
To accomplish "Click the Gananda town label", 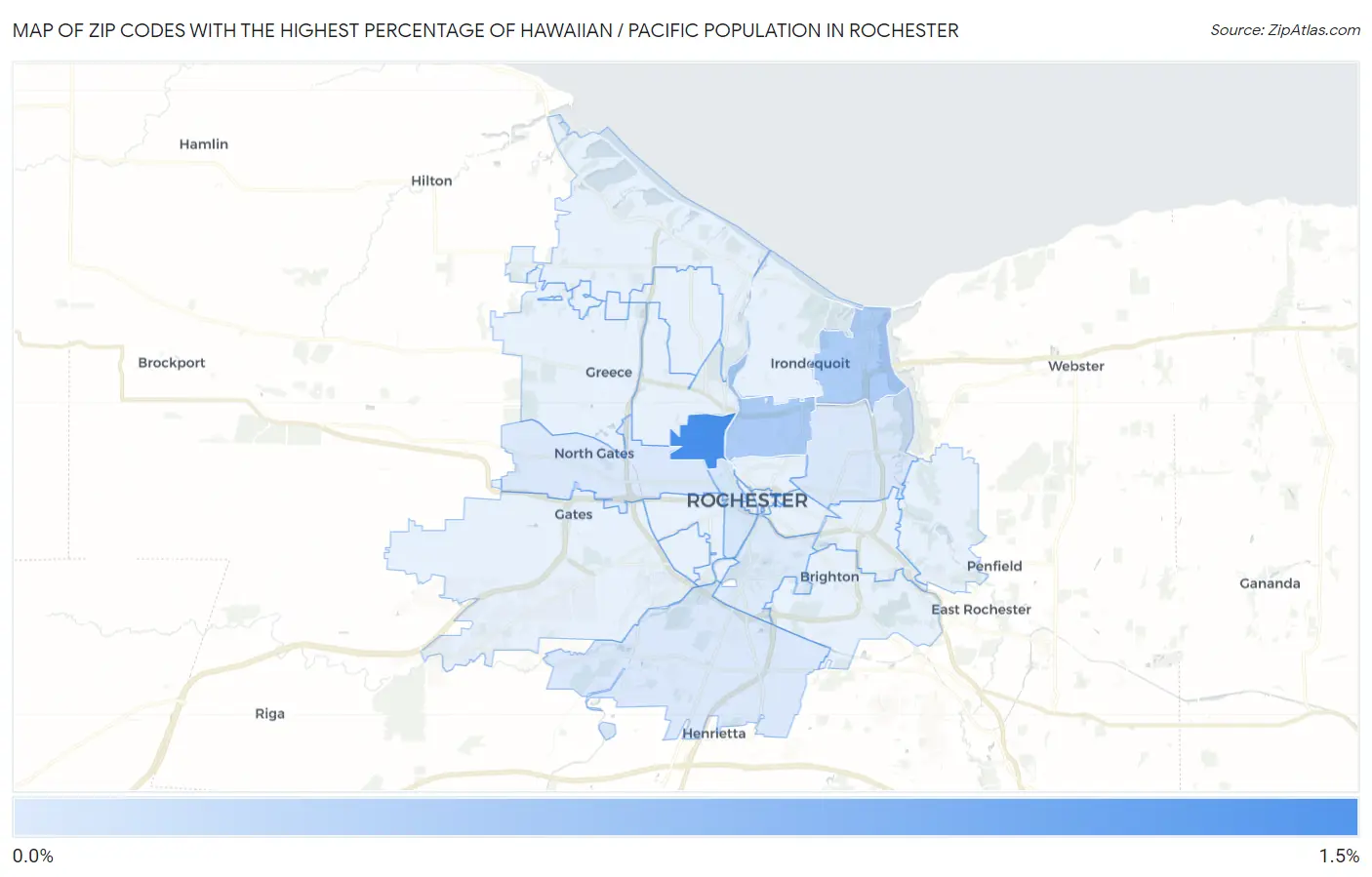I will tap(1270, 583).
